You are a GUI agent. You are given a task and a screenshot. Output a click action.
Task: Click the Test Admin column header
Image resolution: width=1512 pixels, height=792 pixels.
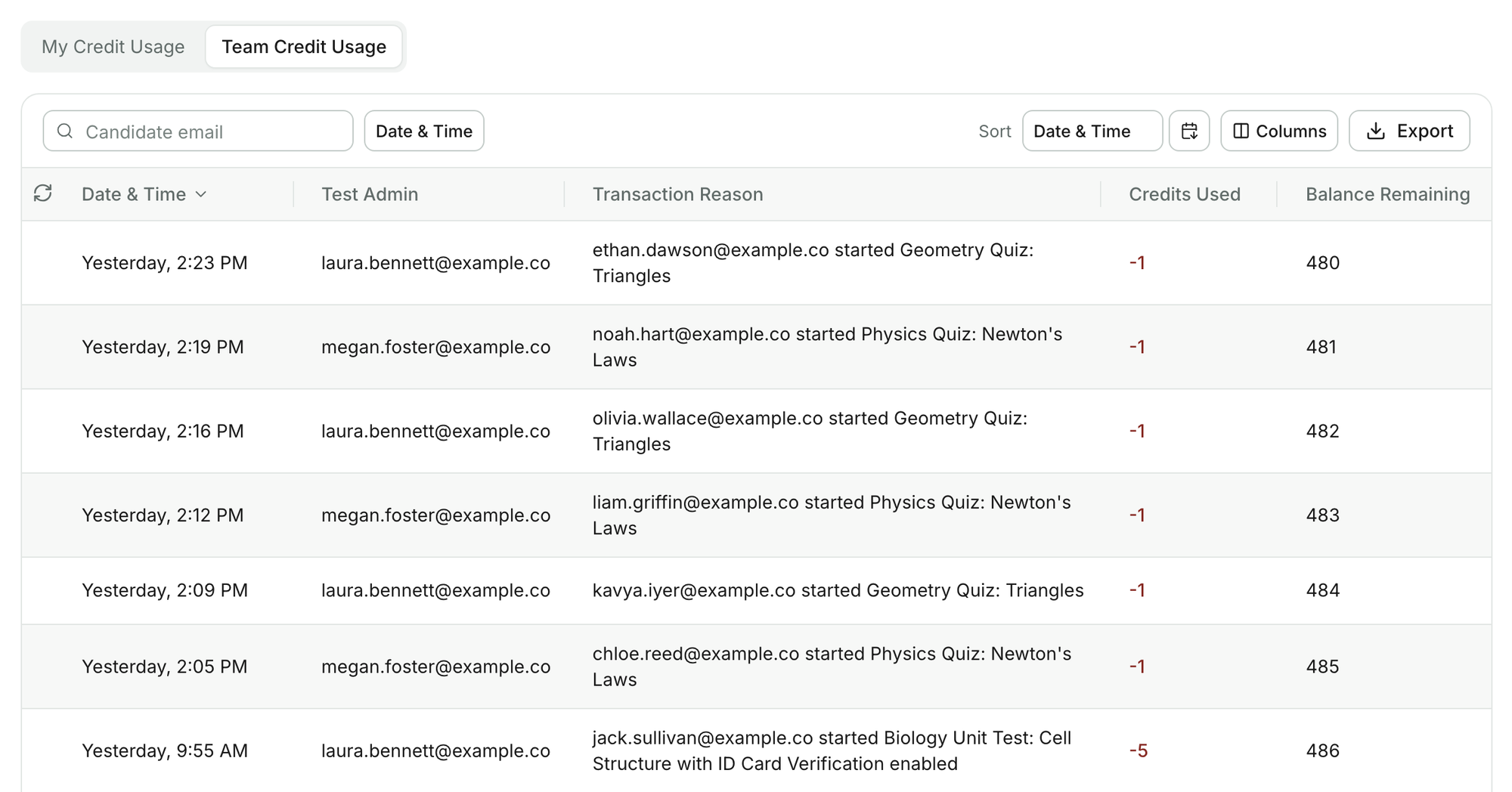click(x=370, y=194)
